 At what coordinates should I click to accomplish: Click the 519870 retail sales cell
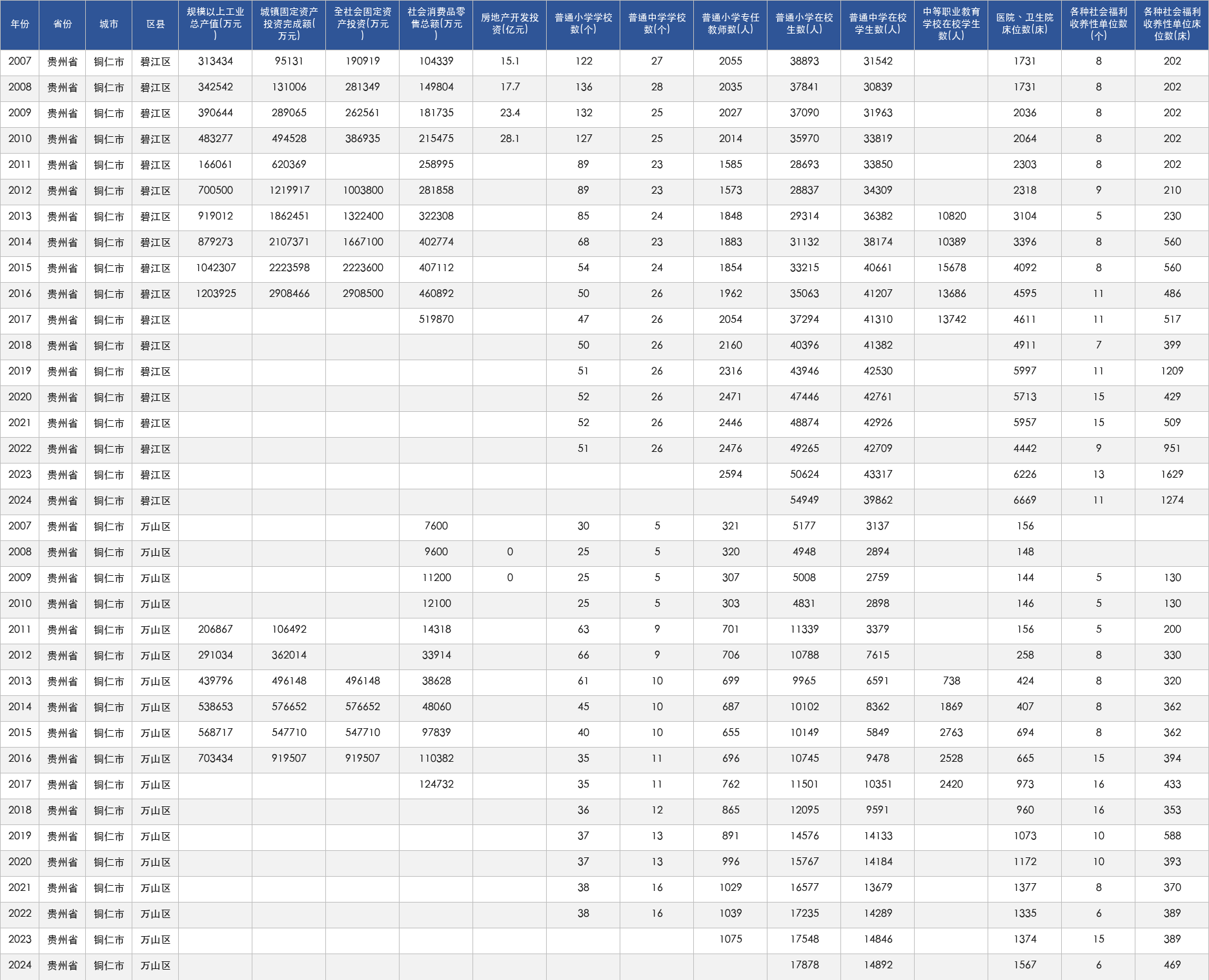tap(436, 320)
